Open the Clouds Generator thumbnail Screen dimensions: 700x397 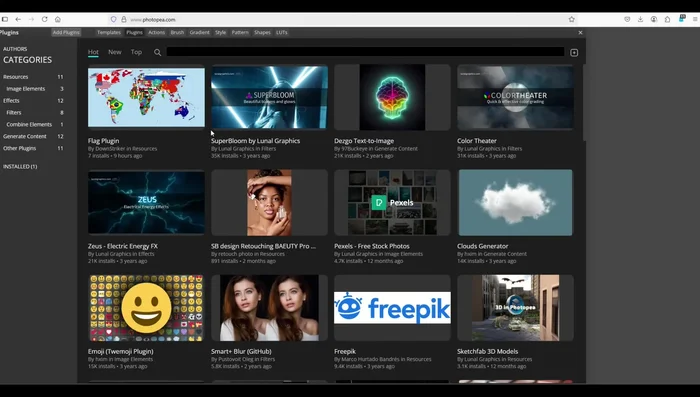click(x=515, y=202)
